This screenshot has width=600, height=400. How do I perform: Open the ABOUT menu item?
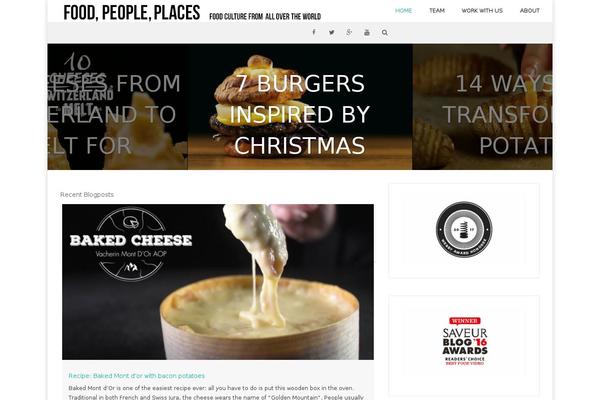[530, 10]
